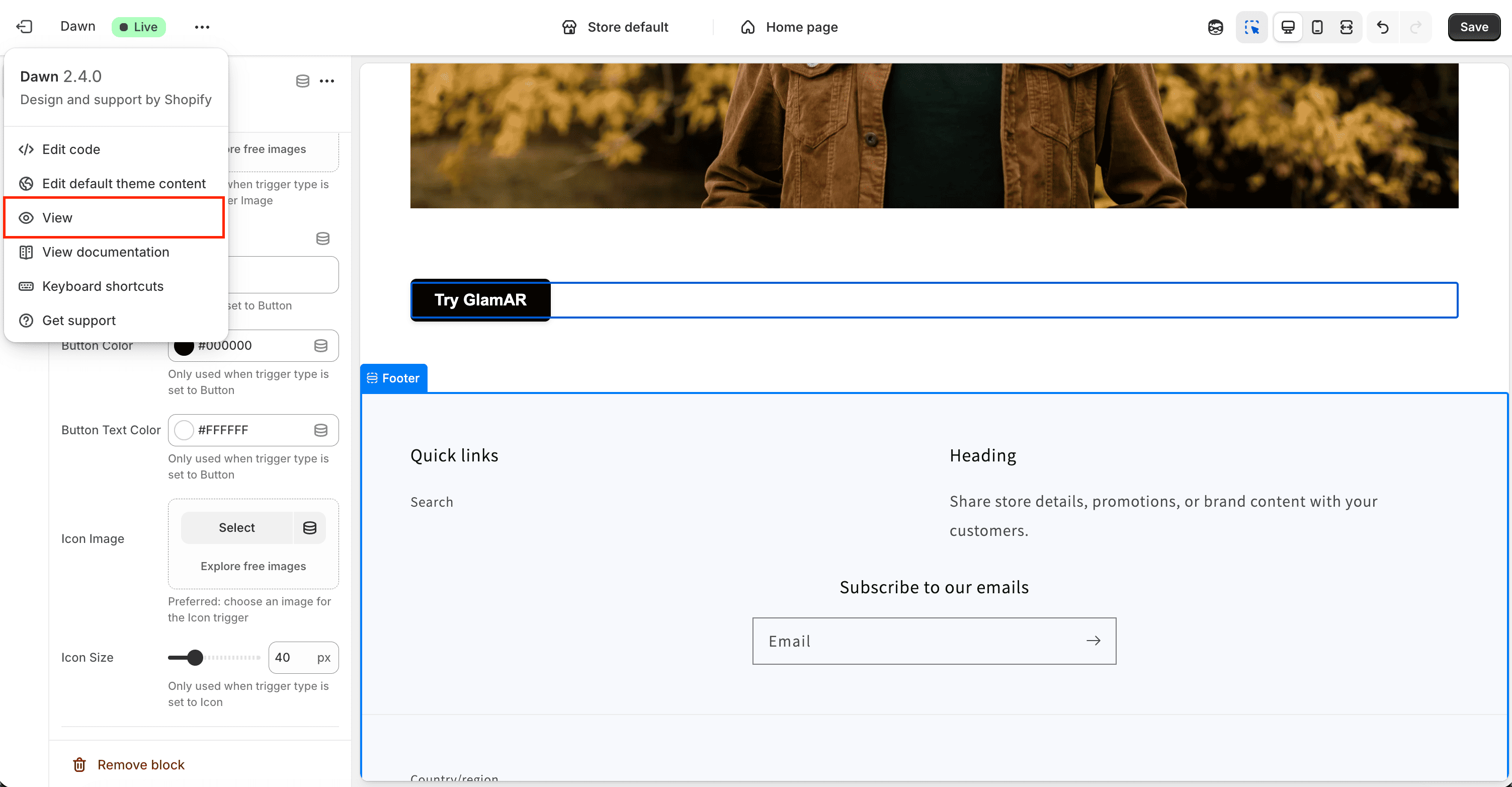Open the three-dot theme actions menu

tap(202, 27)
